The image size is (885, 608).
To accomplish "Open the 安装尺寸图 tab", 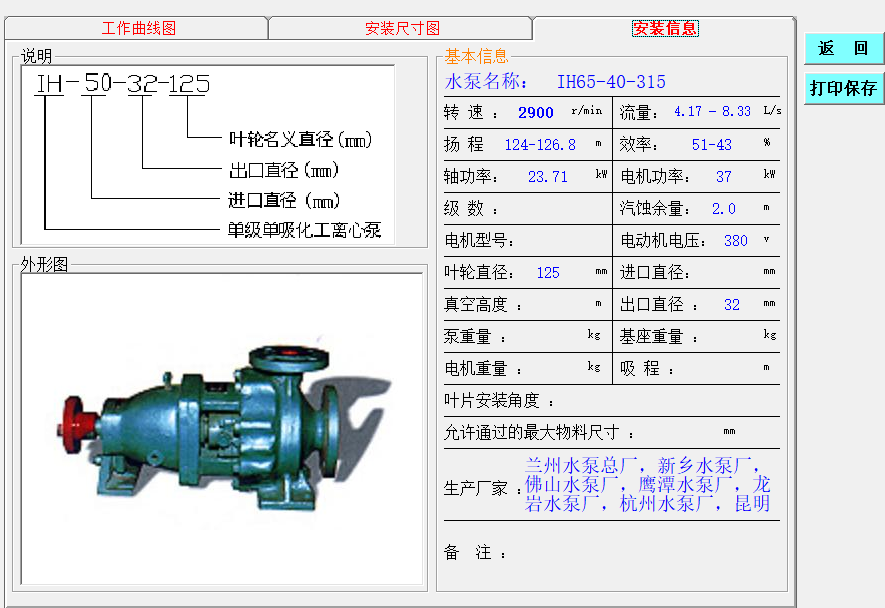I will point(401,28).
